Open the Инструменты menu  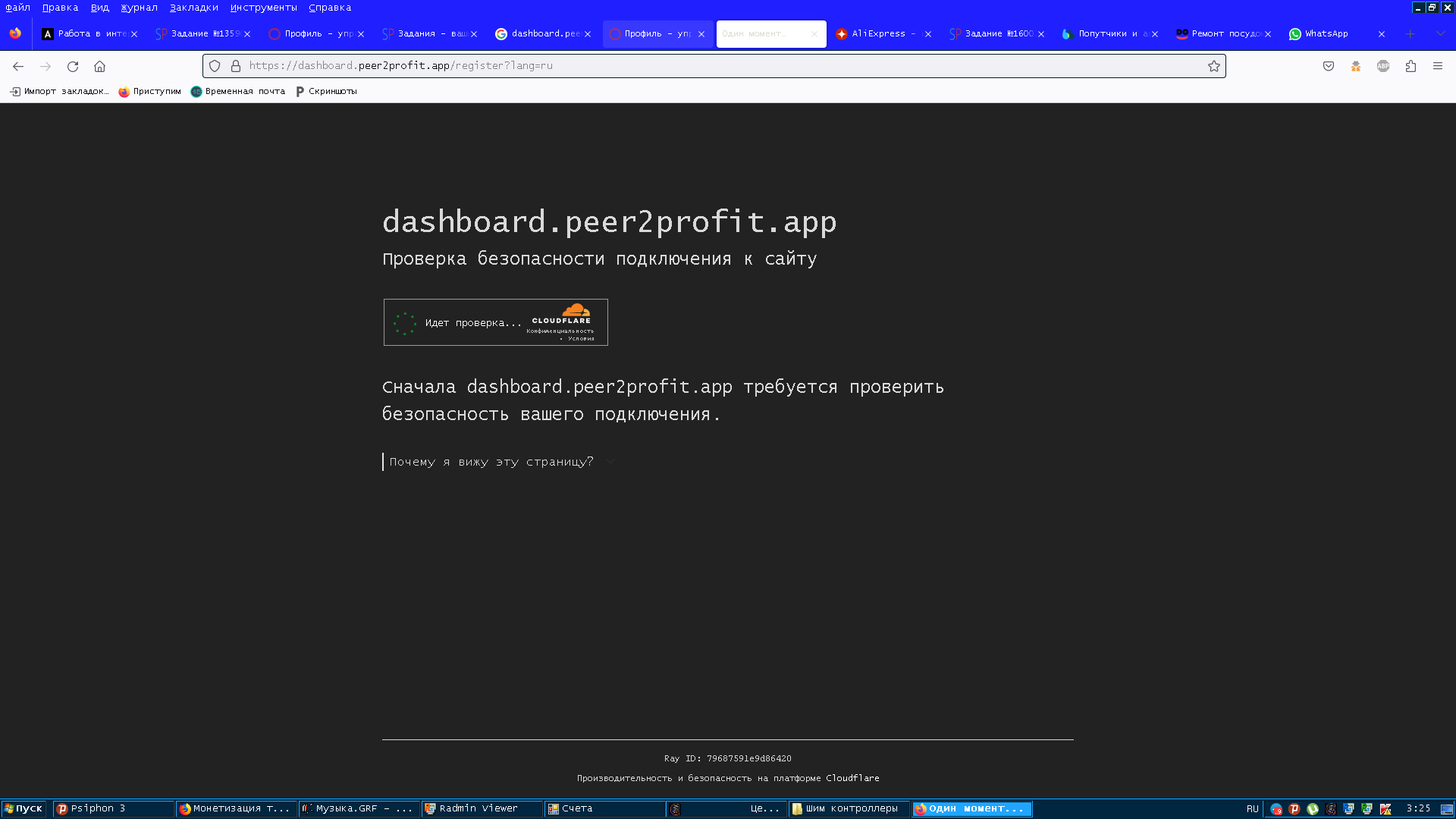264,8
